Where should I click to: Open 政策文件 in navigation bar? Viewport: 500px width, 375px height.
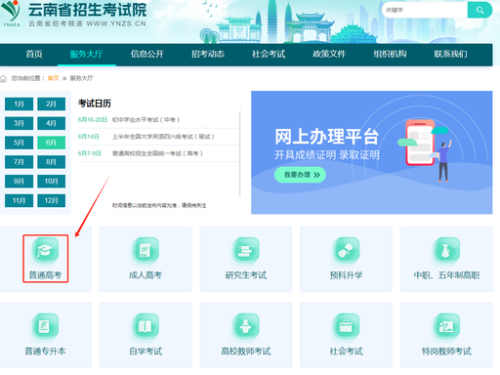point(329,54)
